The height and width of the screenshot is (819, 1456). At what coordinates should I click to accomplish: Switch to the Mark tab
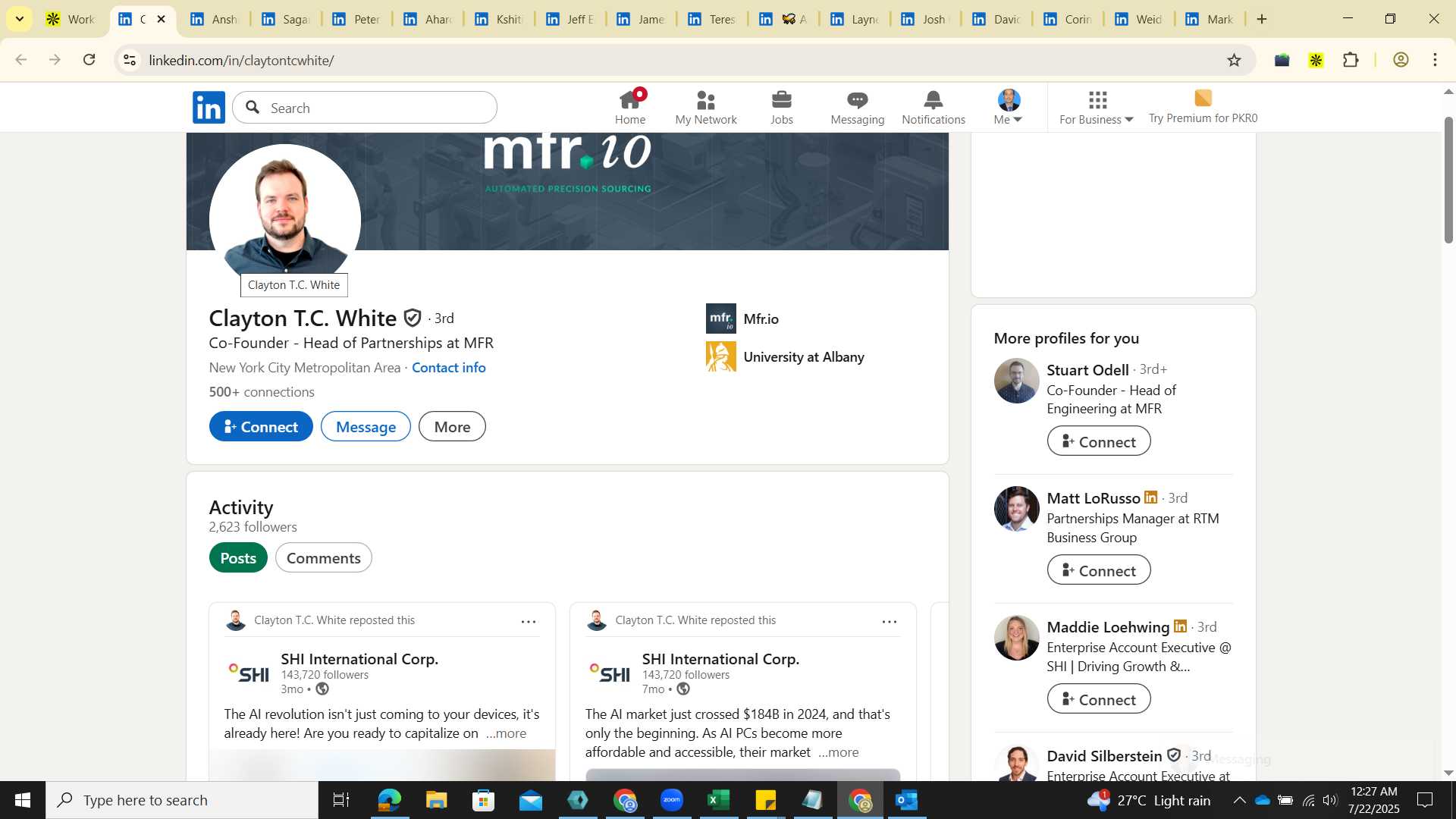(x=1210, y=19)
